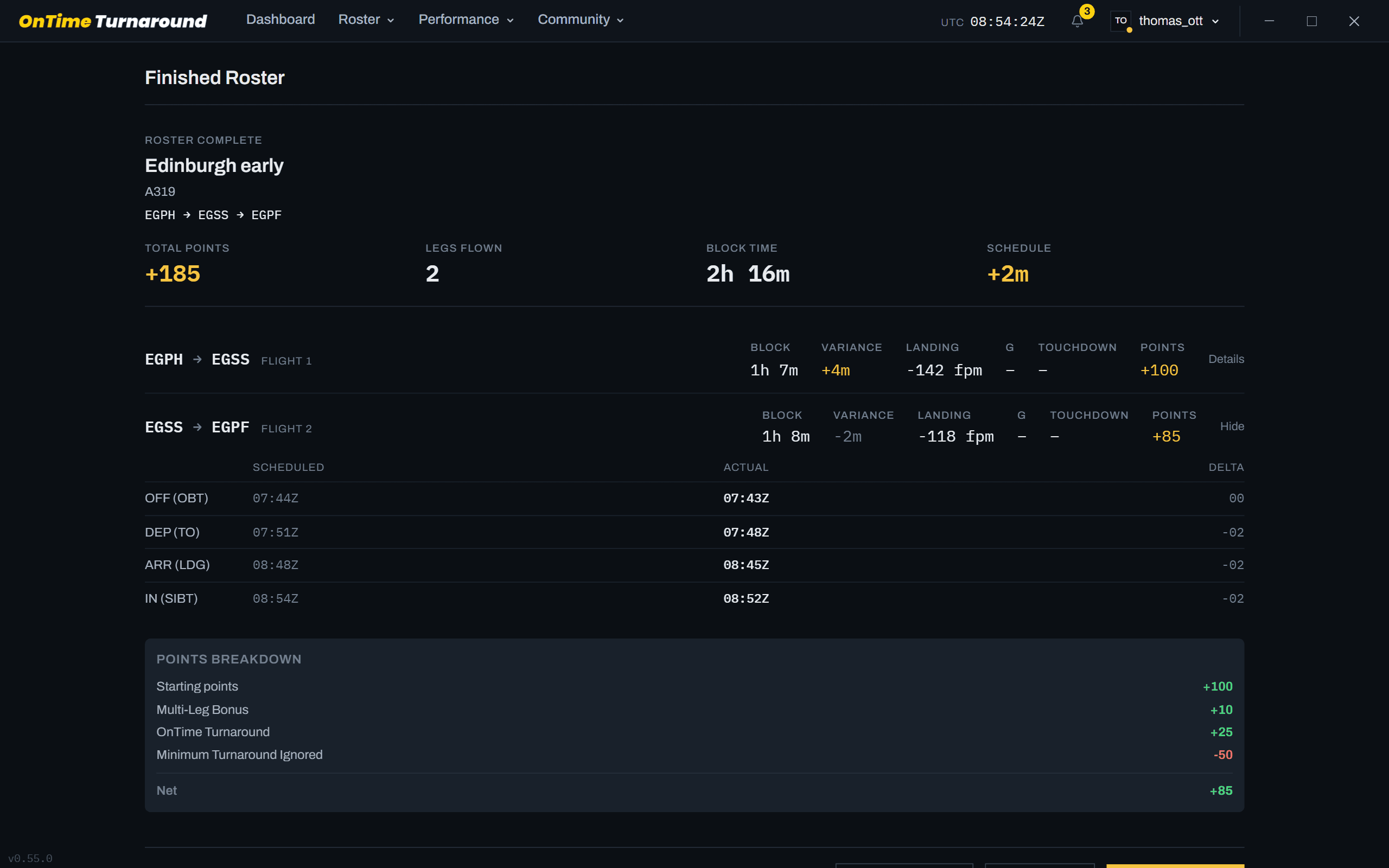The width and height of the screenshot is (1389, 868).
Task: Click the +2m schedule value
Action: (1008, 274)
